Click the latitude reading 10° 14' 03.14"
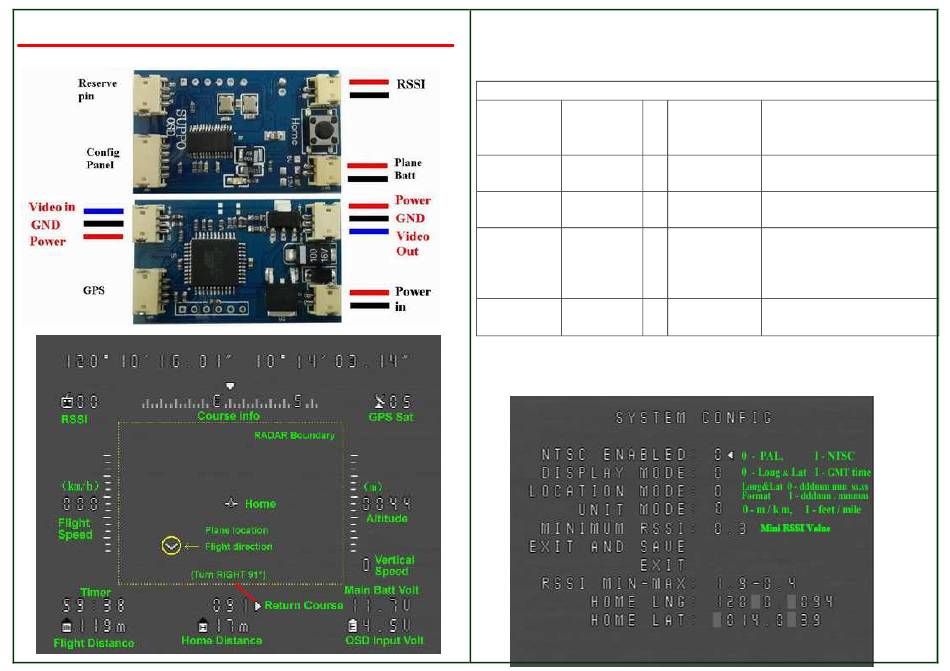 [333, 362]
